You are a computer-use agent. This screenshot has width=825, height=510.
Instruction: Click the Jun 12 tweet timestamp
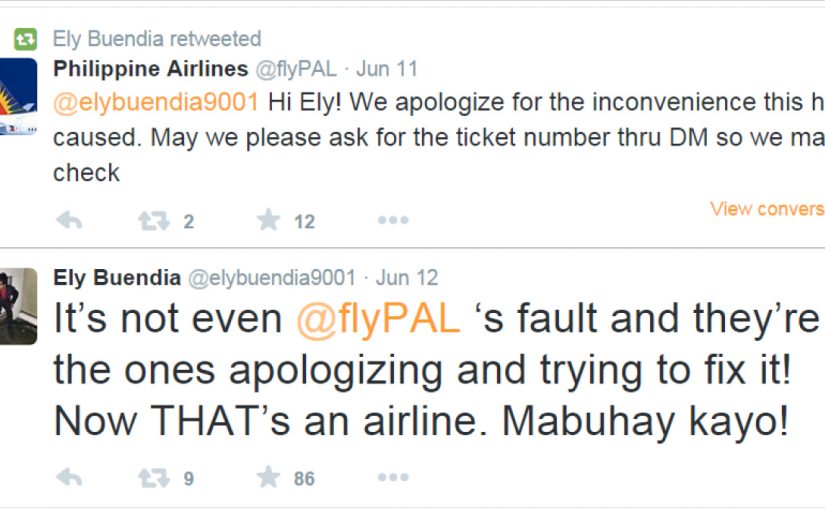click(x=406, y=278)
